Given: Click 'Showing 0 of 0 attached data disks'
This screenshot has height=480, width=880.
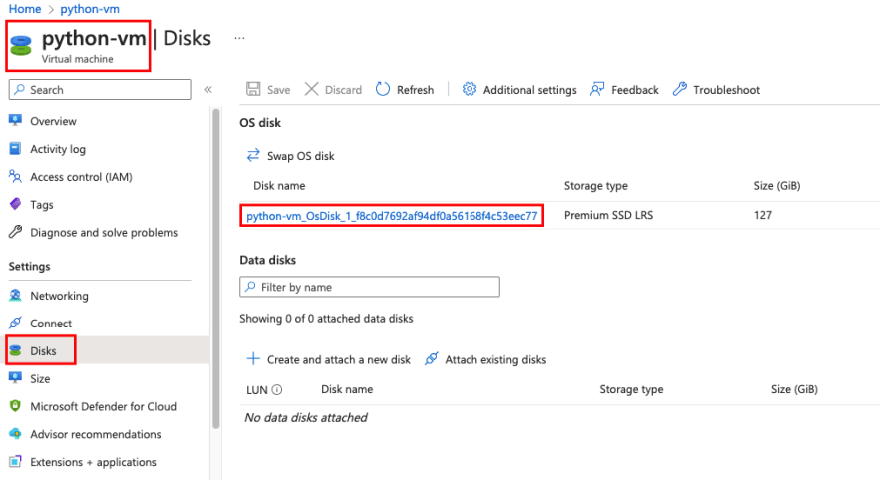Looking at the screenshot, I should 326,319.
